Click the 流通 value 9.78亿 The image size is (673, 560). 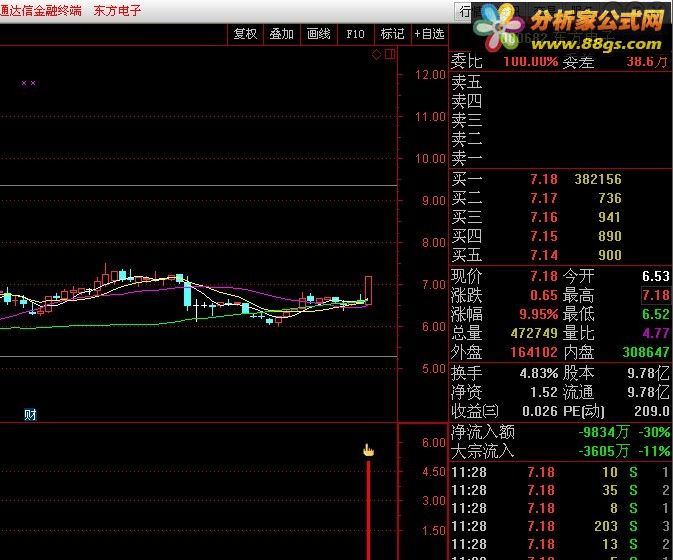pos(648,392)
